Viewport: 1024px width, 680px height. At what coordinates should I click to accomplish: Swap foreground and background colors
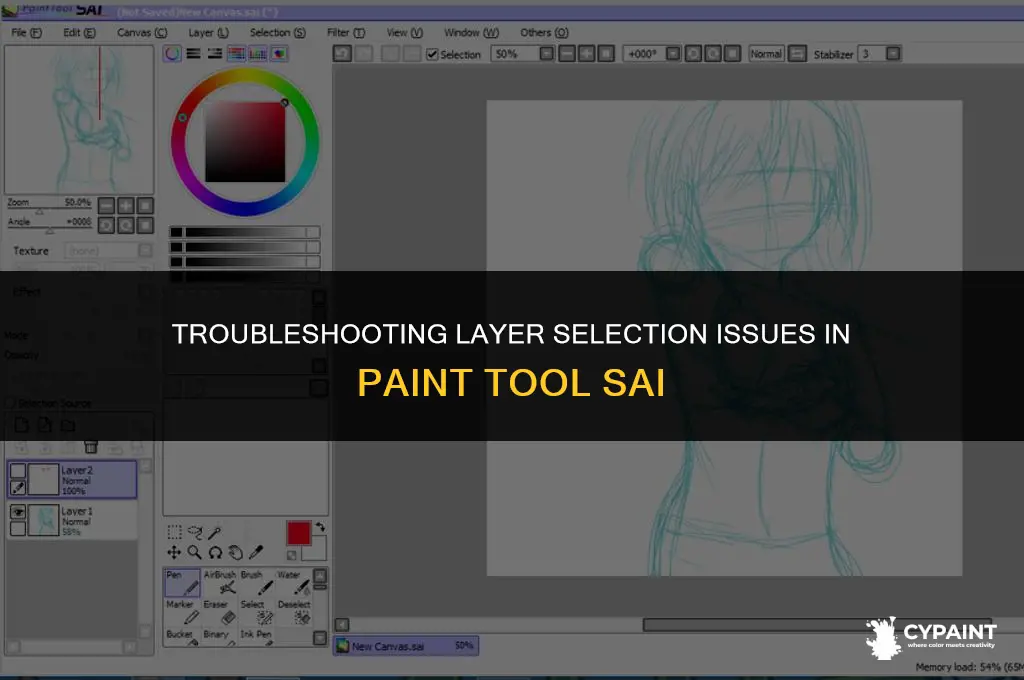point(320,526)
